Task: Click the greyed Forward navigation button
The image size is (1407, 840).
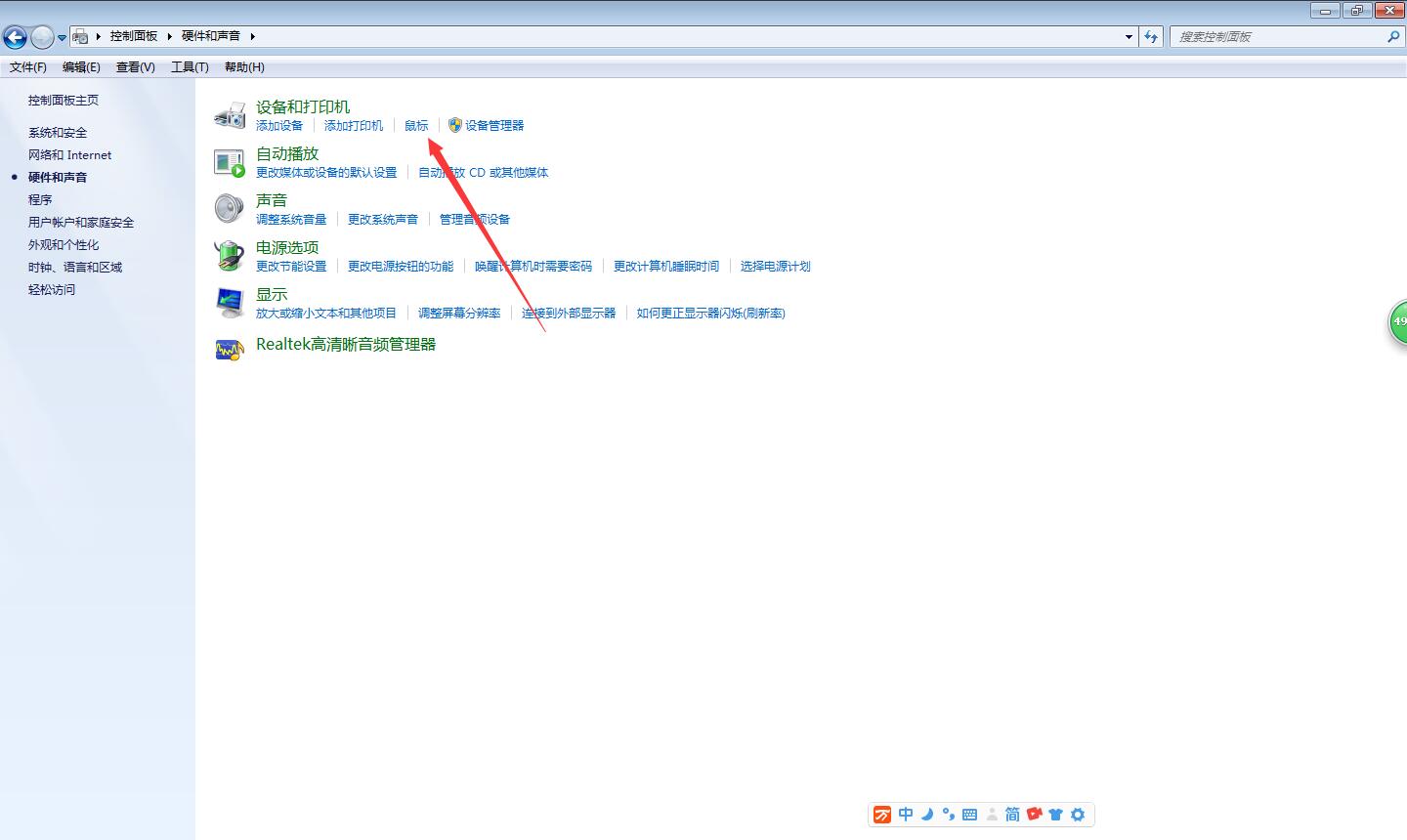Action: 42,37
